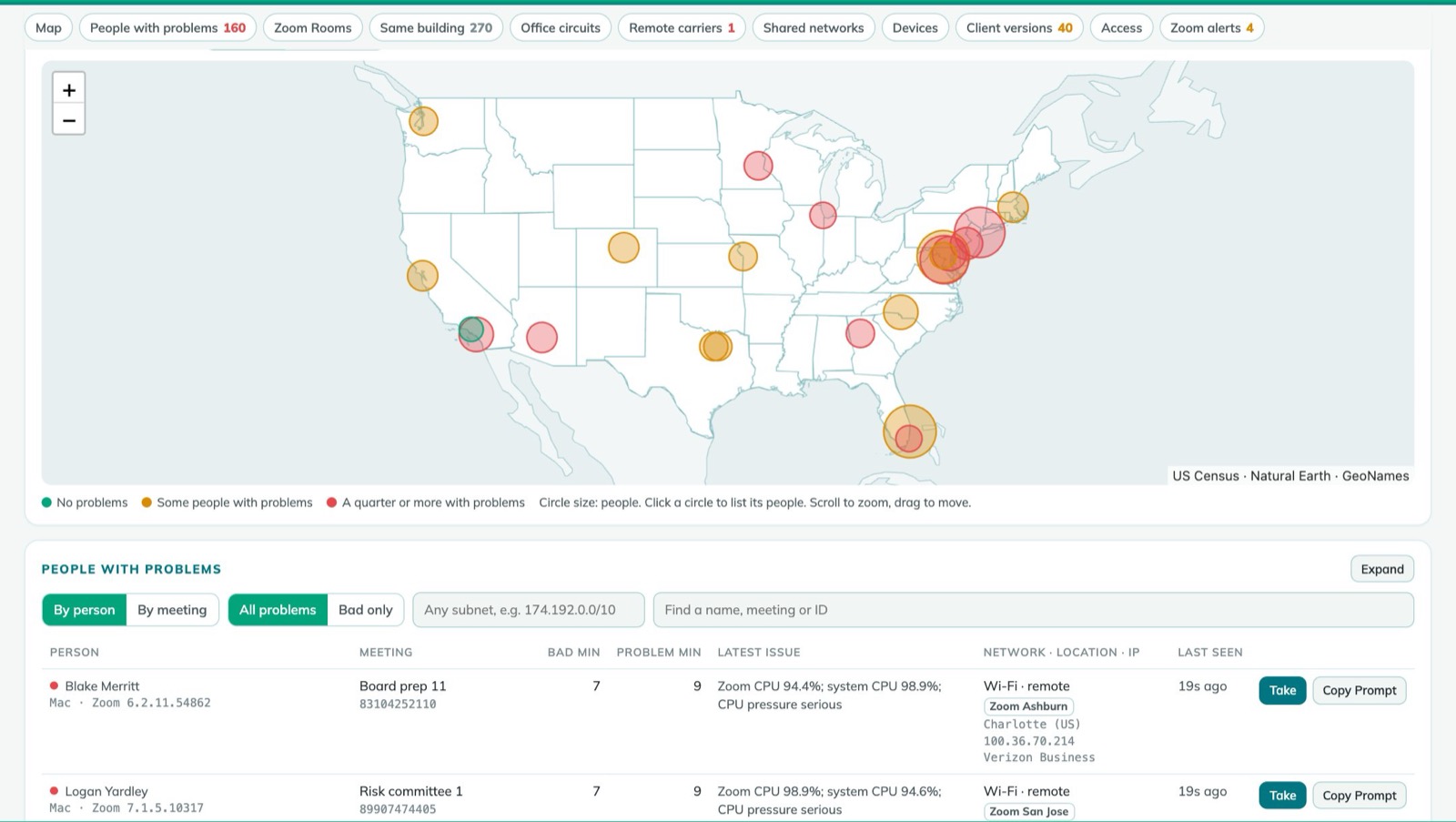Click meeting ID 83104252110
Viewport: 1456px width, 822px height.
click(x=398, y=704)
